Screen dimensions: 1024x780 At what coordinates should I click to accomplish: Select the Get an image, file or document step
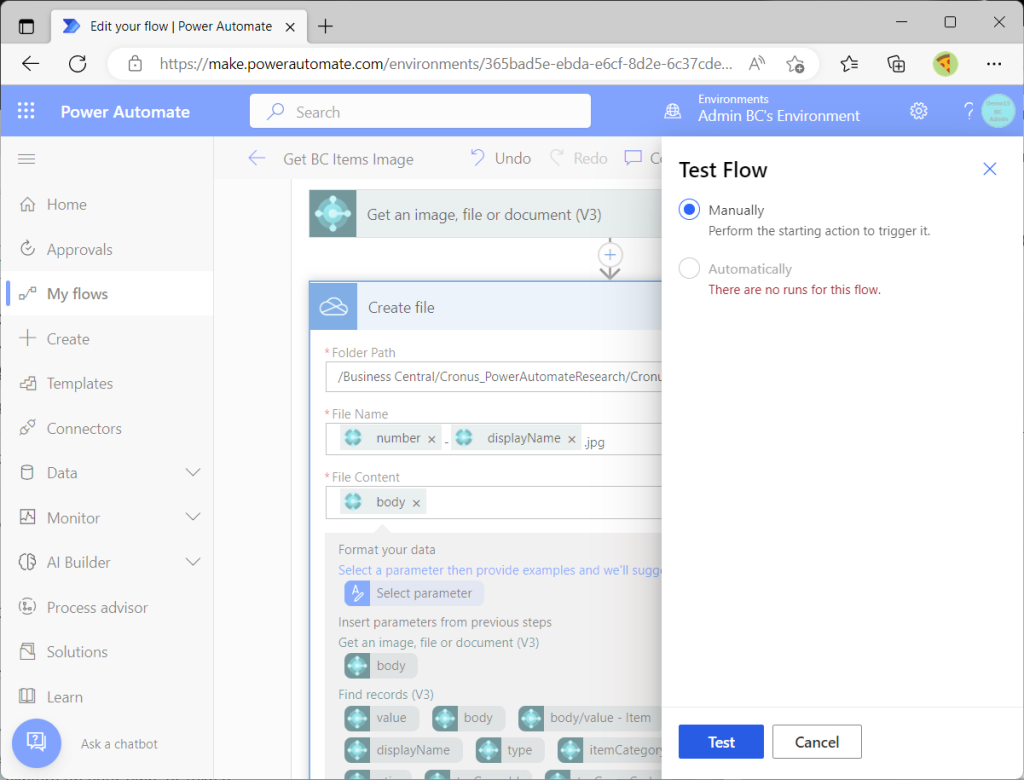point(485,214)
